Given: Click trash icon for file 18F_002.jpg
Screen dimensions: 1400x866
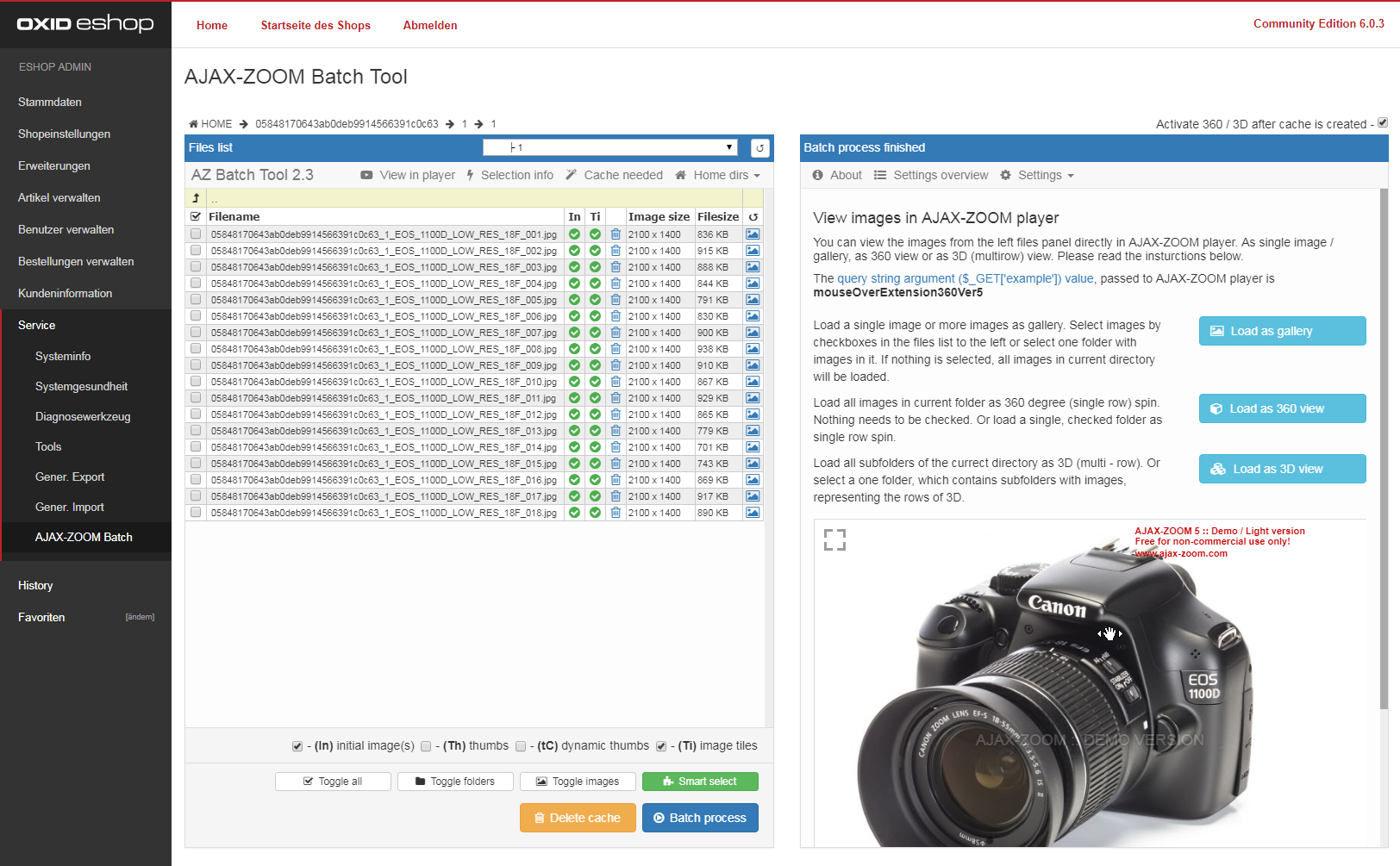Looking at the screenshot, I should (616, 251).
